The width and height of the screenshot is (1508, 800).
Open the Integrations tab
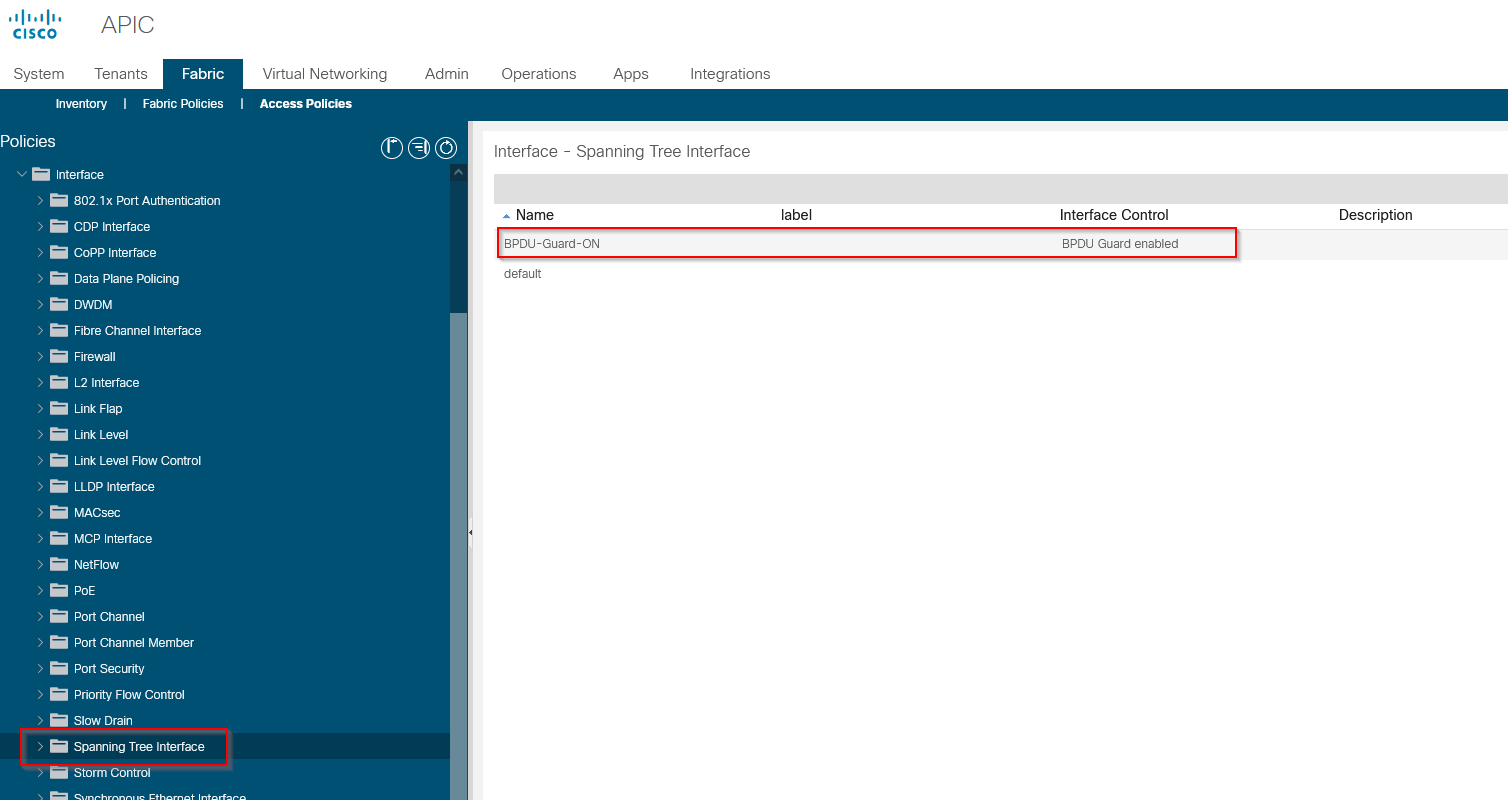pos(730,74)
